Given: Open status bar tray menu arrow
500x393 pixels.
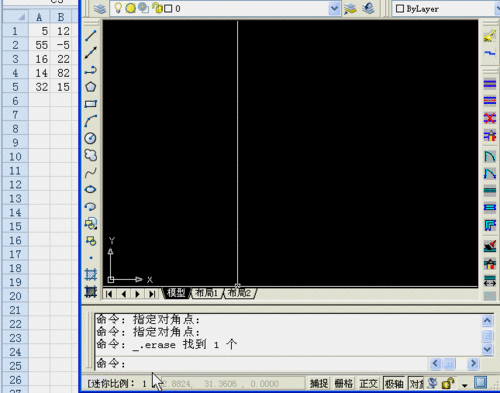Looking at the screenshot, I should tap(465, 385).
